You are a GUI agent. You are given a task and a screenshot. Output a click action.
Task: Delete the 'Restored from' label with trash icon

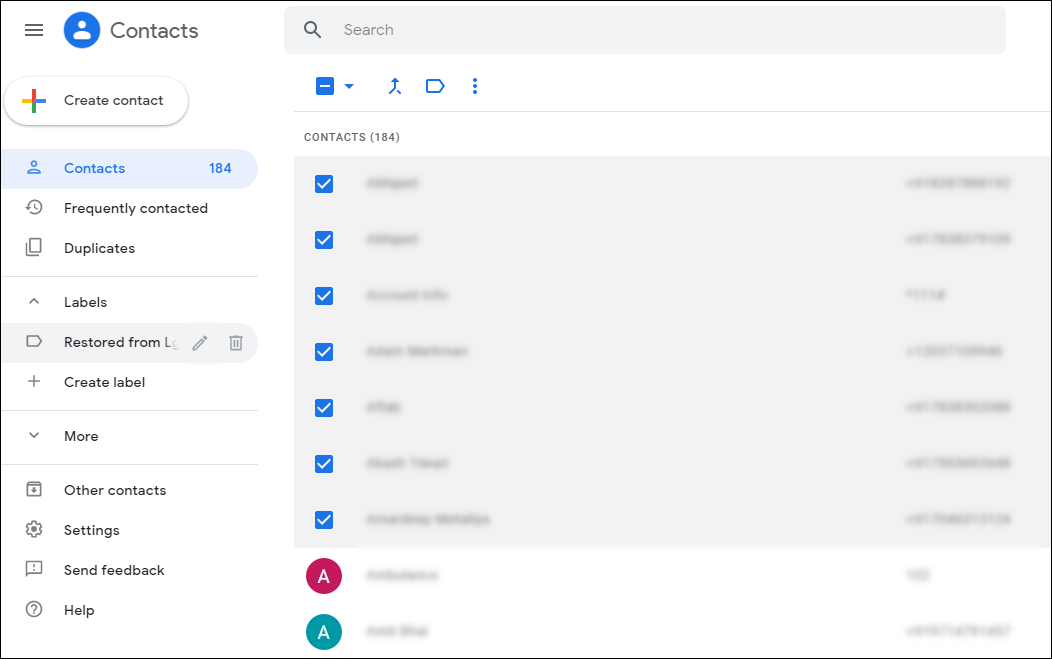pyautogui.click(x=235, y=342)
